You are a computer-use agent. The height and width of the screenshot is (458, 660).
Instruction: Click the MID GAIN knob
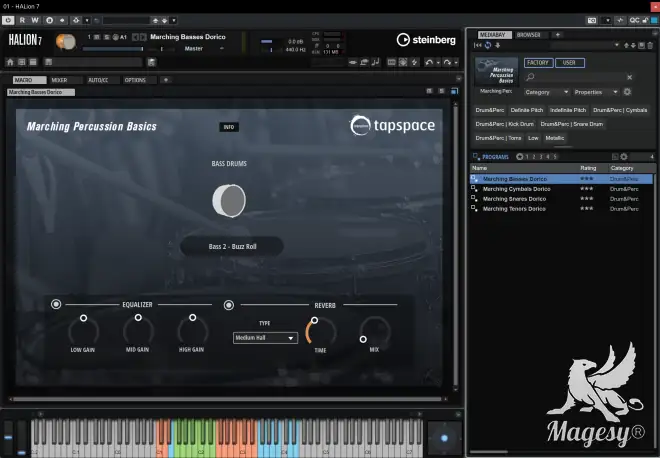(x=138, y=330)
